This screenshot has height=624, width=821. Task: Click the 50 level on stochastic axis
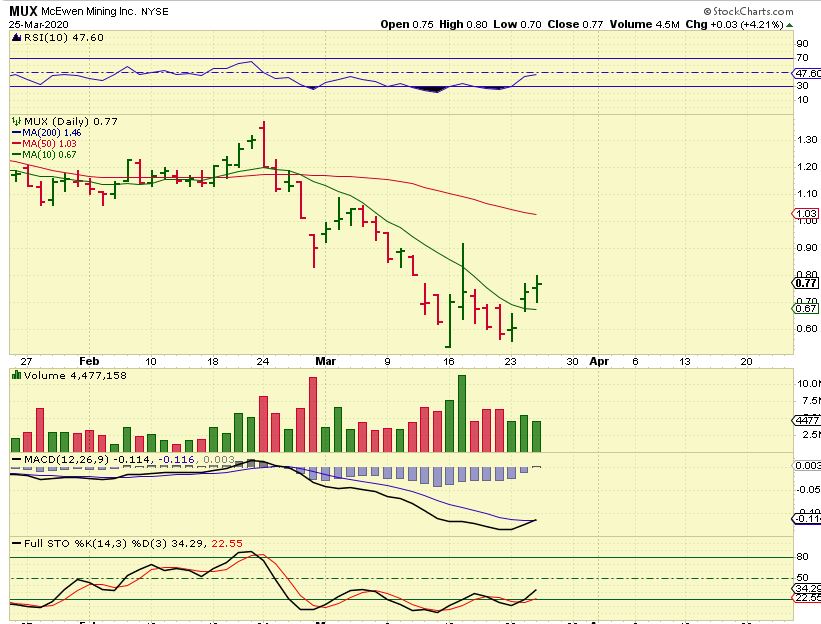802,578
